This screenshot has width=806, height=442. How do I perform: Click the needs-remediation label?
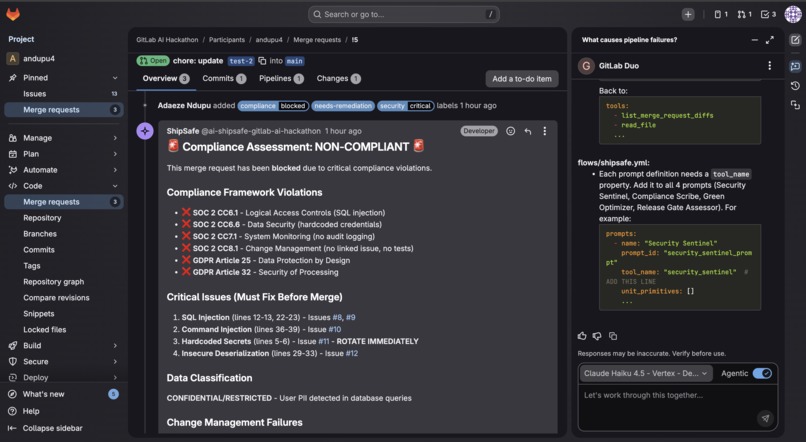tap(343, 106)
